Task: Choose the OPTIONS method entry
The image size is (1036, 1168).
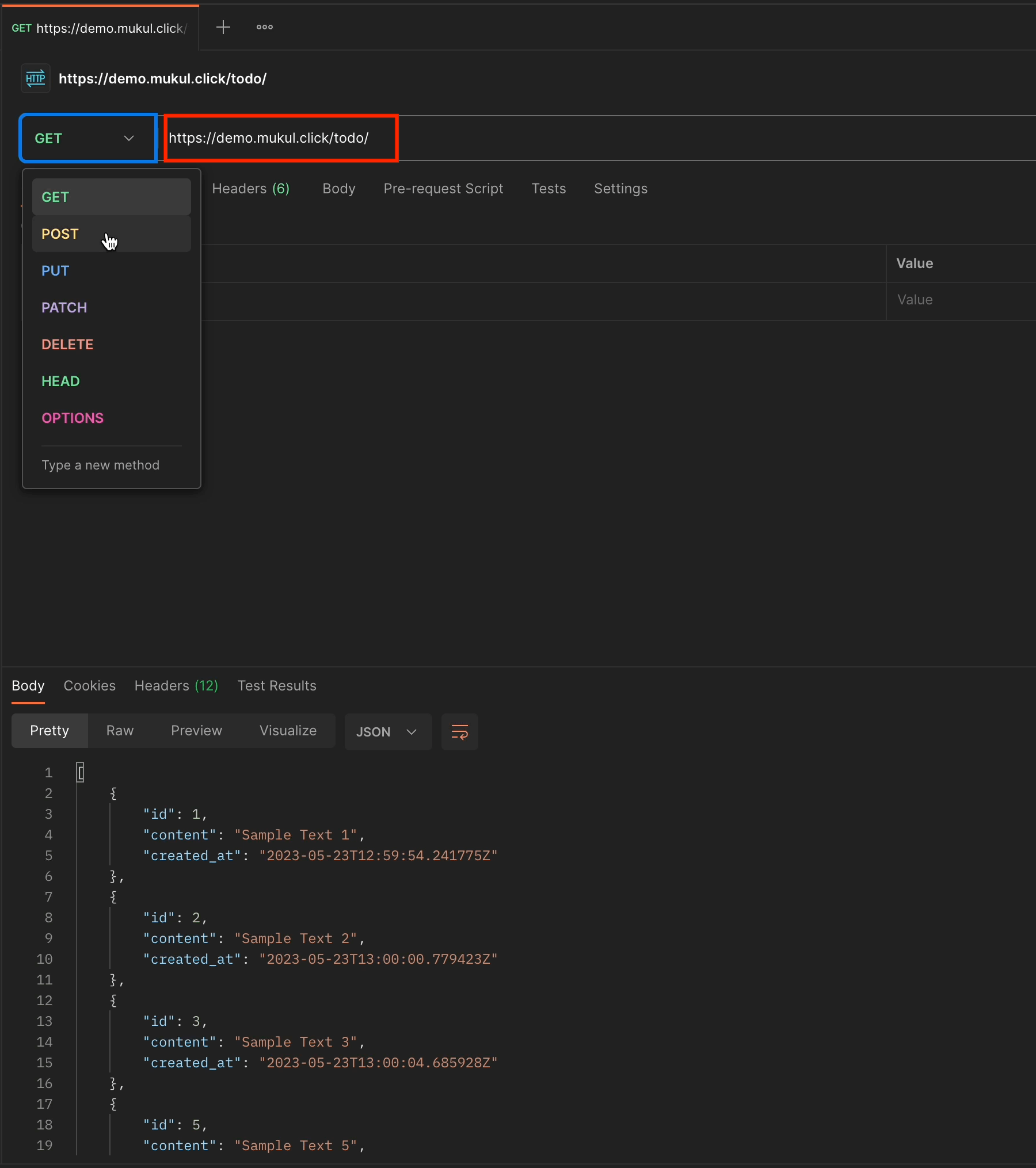Action: (x=73, y=418)
